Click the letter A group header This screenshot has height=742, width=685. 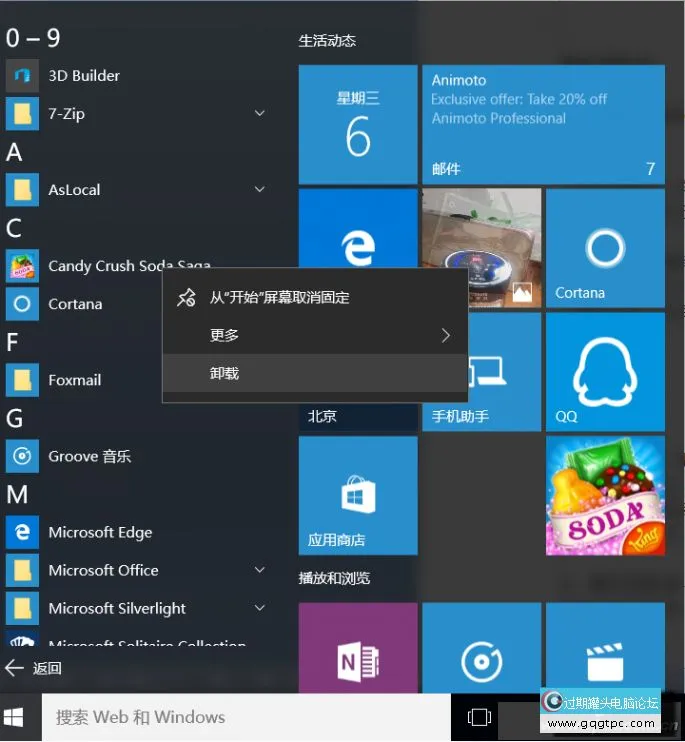(x=14, y=152)
